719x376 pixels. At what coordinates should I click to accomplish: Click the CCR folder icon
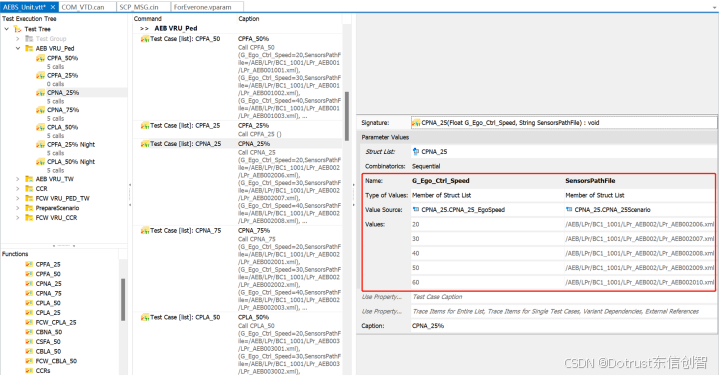[x=29, y=188]
